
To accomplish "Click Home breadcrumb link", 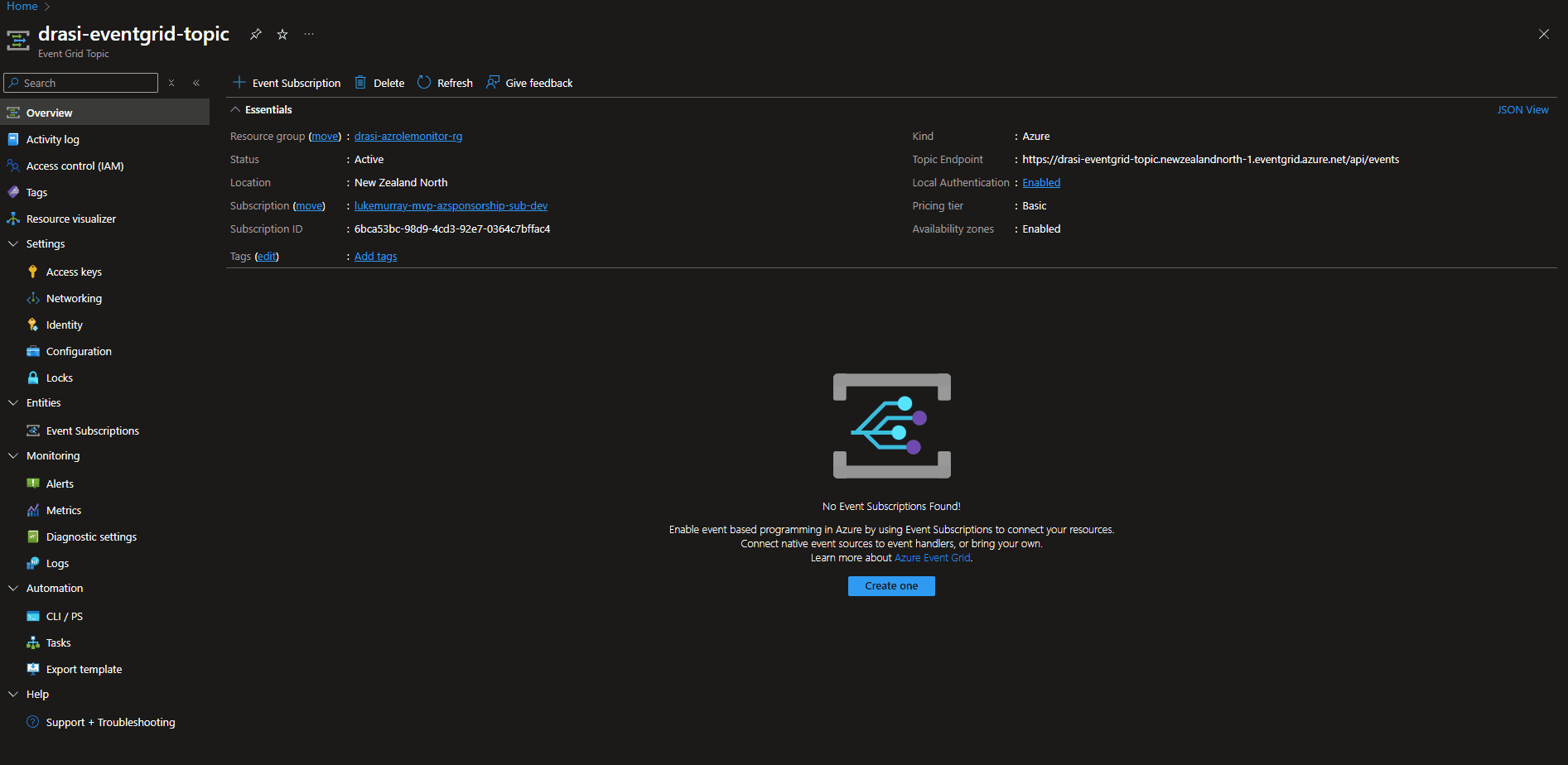I will pyautogui.click(x=22, y=6).
